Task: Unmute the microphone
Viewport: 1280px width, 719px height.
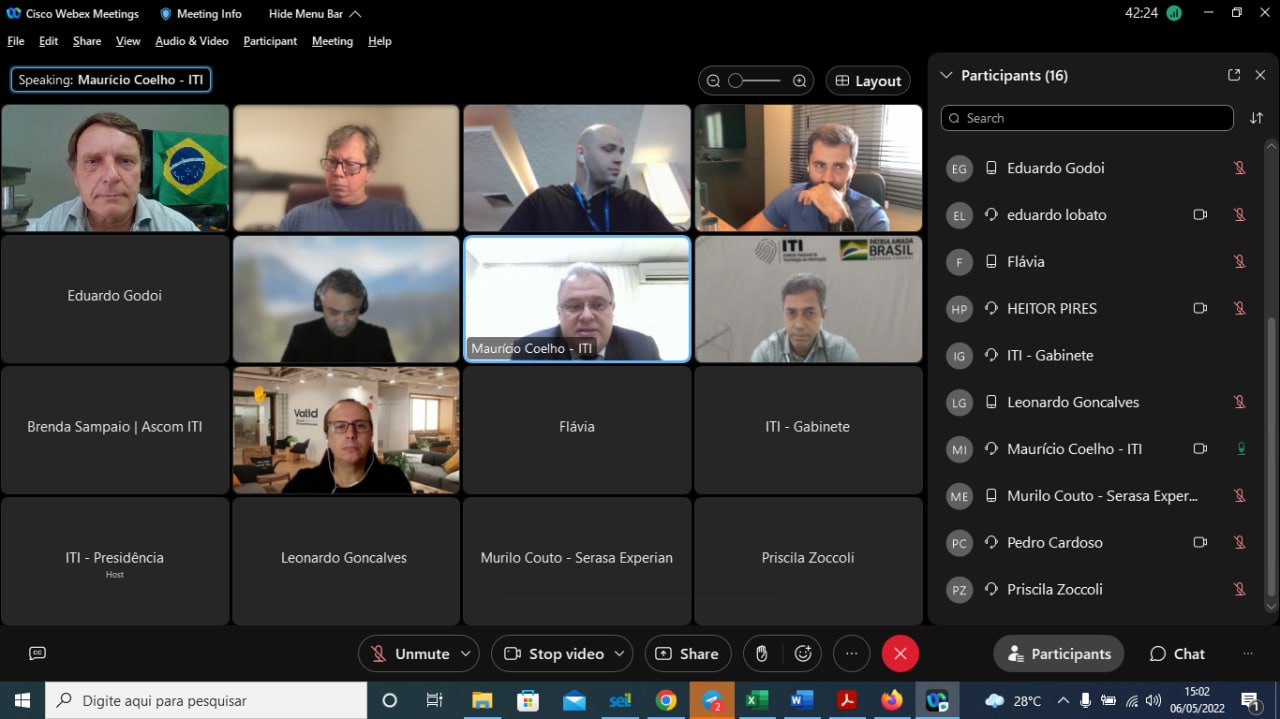Action: 410,654
